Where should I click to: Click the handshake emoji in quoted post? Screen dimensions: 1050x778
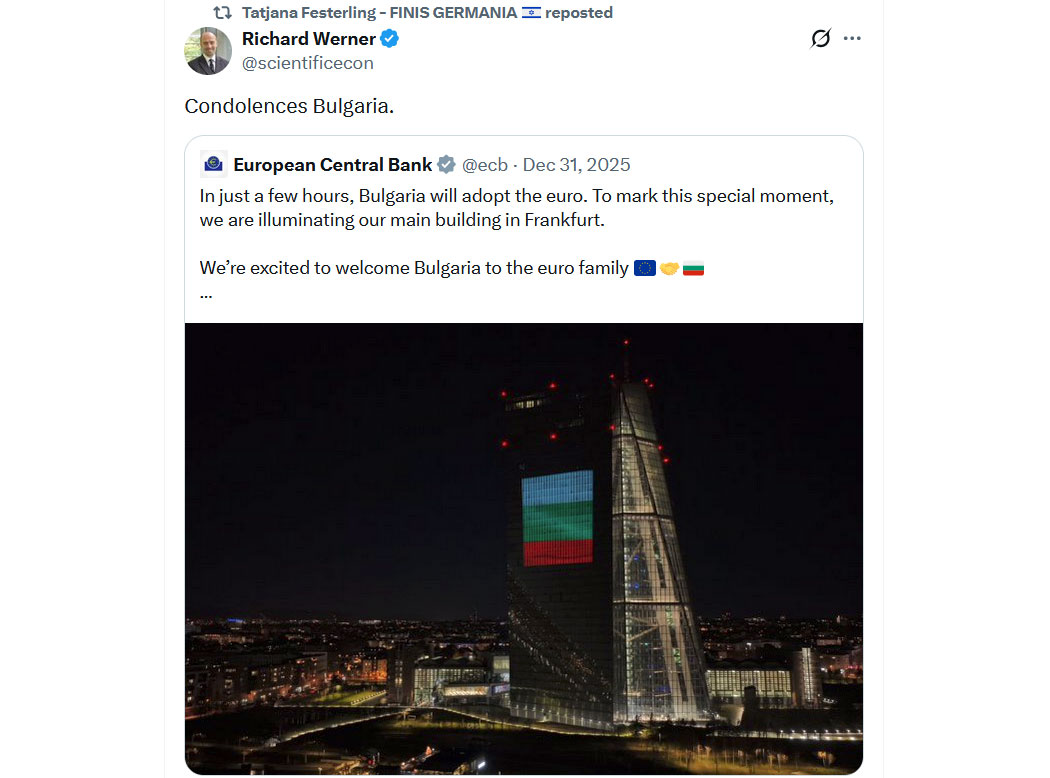coord(669,268)
